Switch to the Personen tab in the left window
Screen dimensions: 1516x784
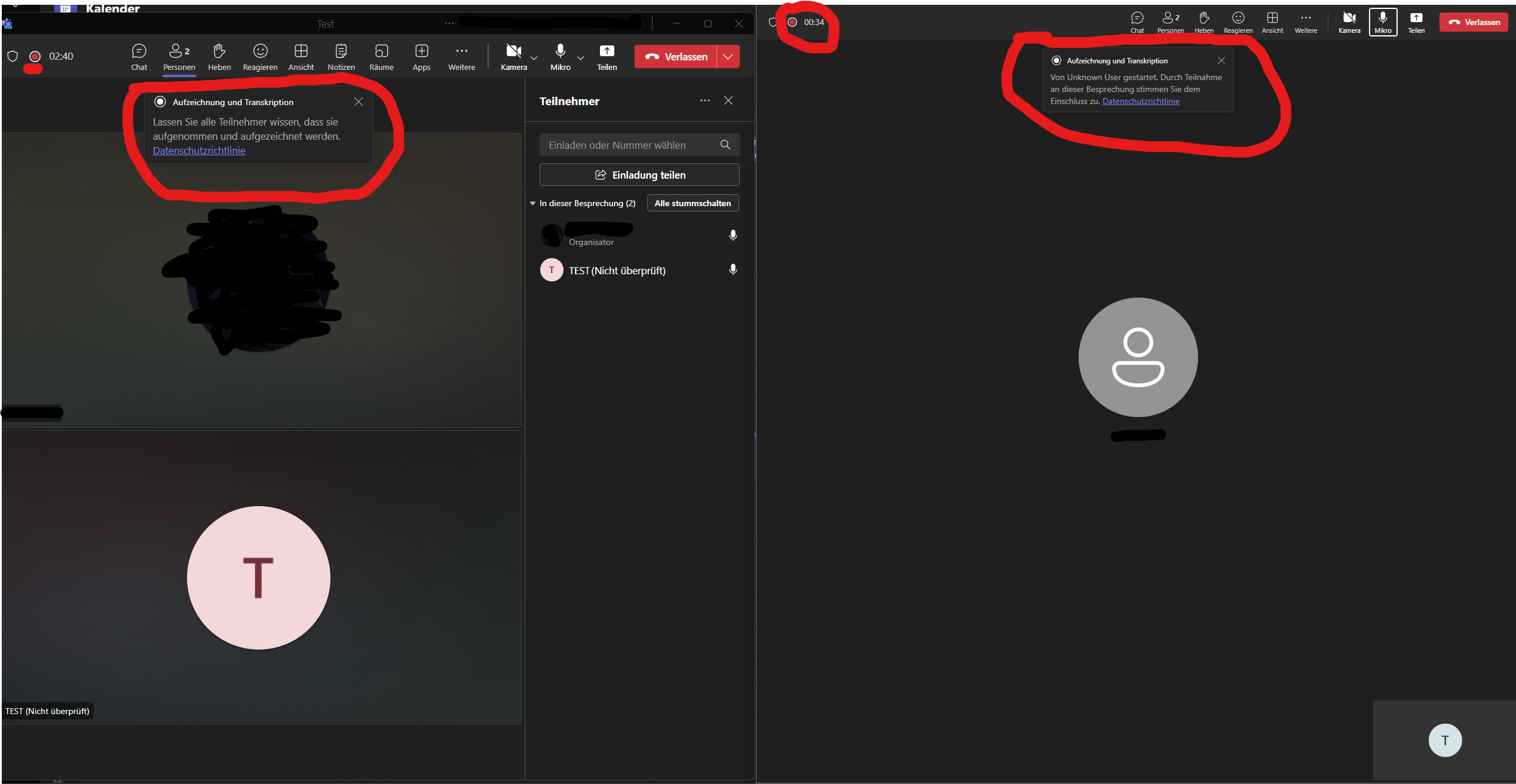(x=179, y=57)
